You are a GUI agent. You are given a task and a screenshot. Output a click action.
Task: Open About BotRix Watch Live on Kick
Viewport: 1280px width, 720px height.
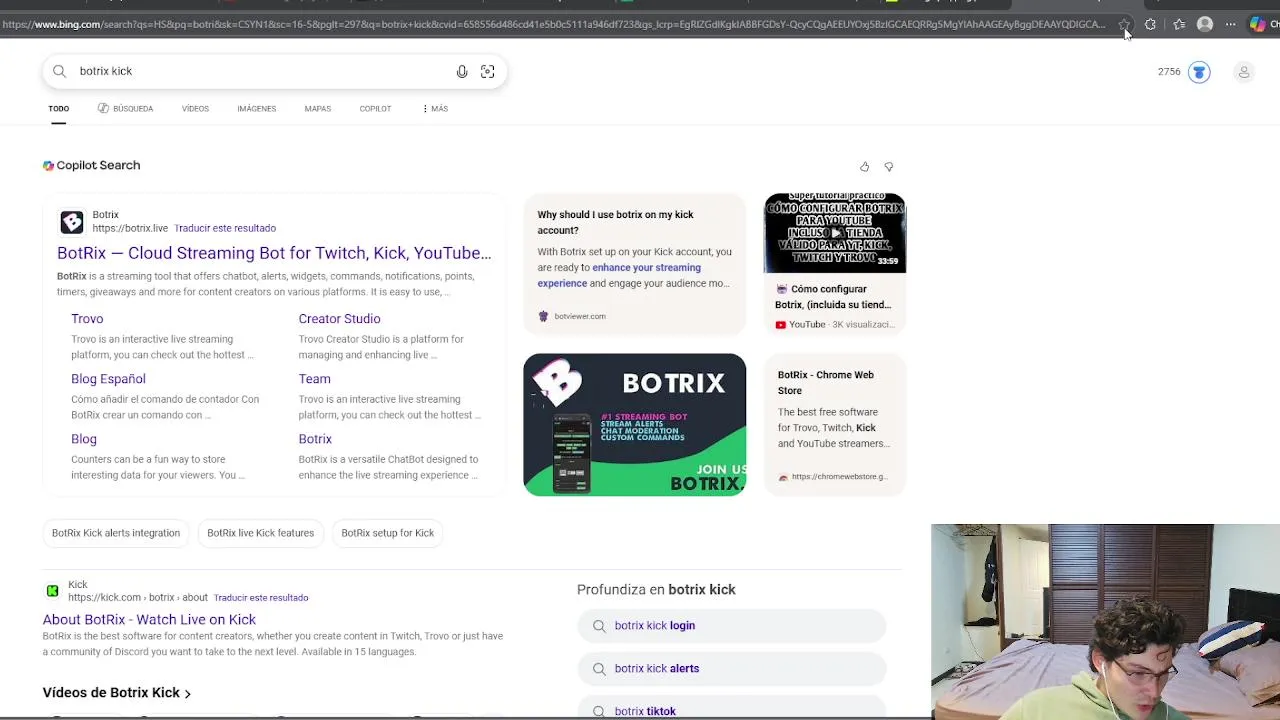point(149,620)
